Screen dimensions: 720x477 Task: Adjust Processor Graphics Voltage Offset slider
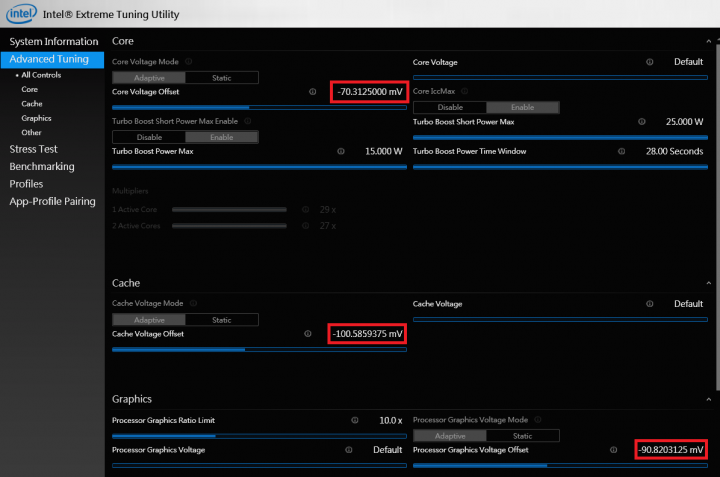tap(560, 466)
